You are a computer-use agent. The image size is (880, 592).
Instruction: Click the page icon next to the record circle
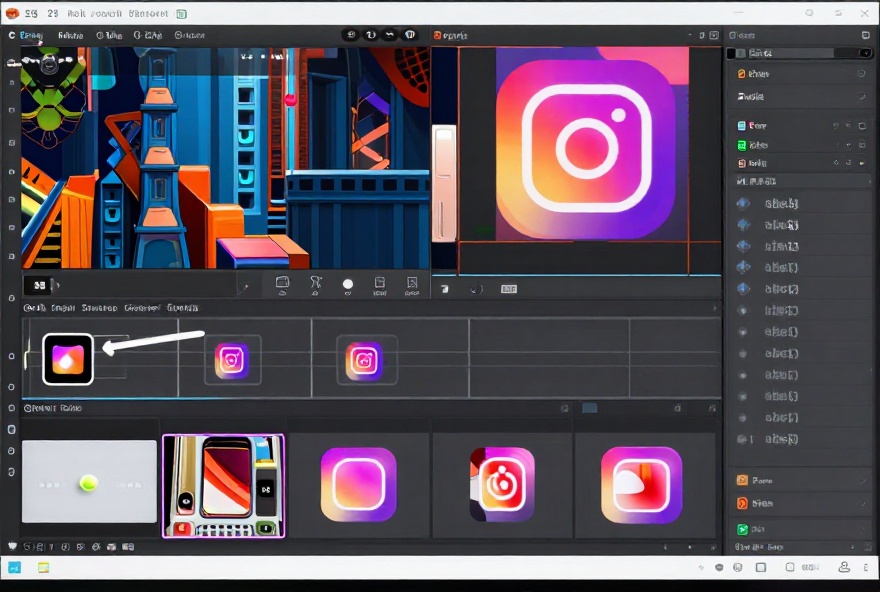[x=380, y=285]
